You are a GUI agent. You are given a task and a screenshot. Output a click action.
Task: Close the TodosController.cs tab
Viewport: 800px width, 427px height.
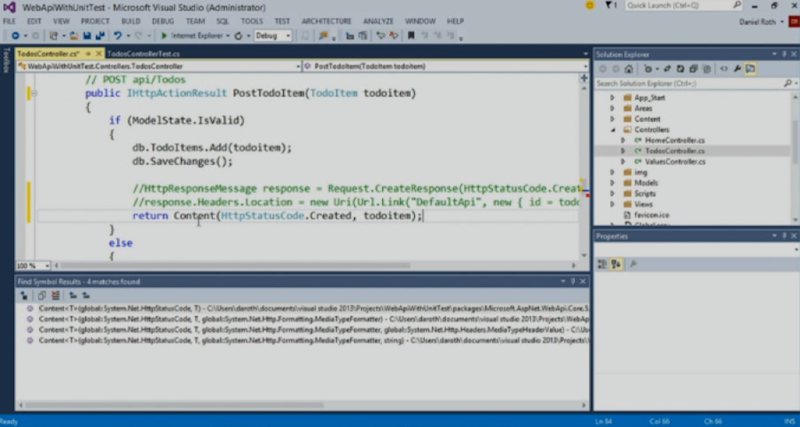(x=98, y=54)
